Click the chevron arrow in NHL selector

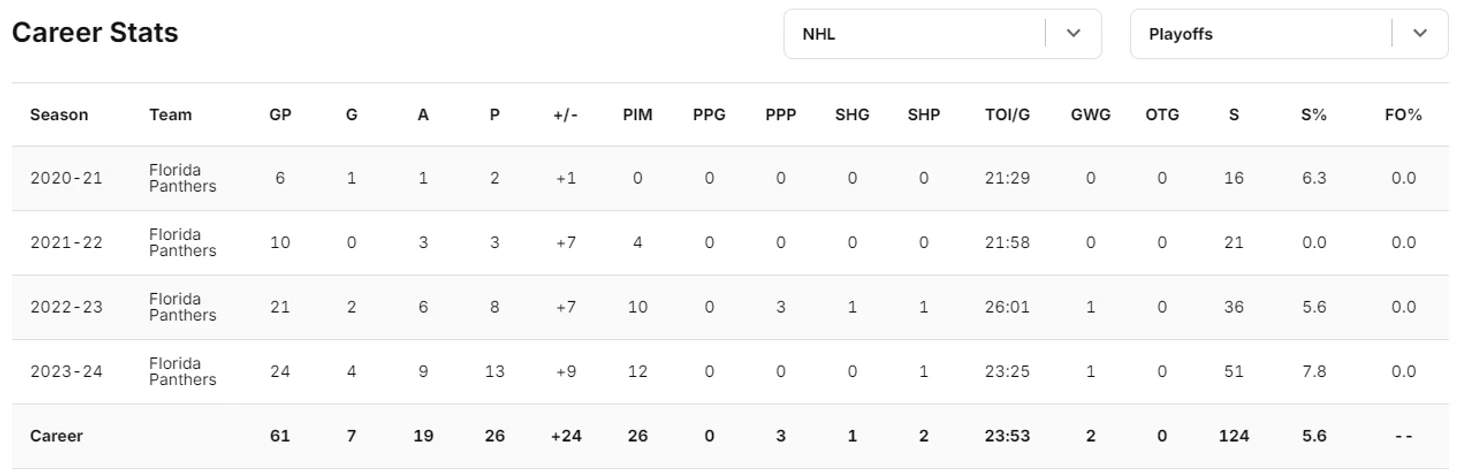point(1073,34)
